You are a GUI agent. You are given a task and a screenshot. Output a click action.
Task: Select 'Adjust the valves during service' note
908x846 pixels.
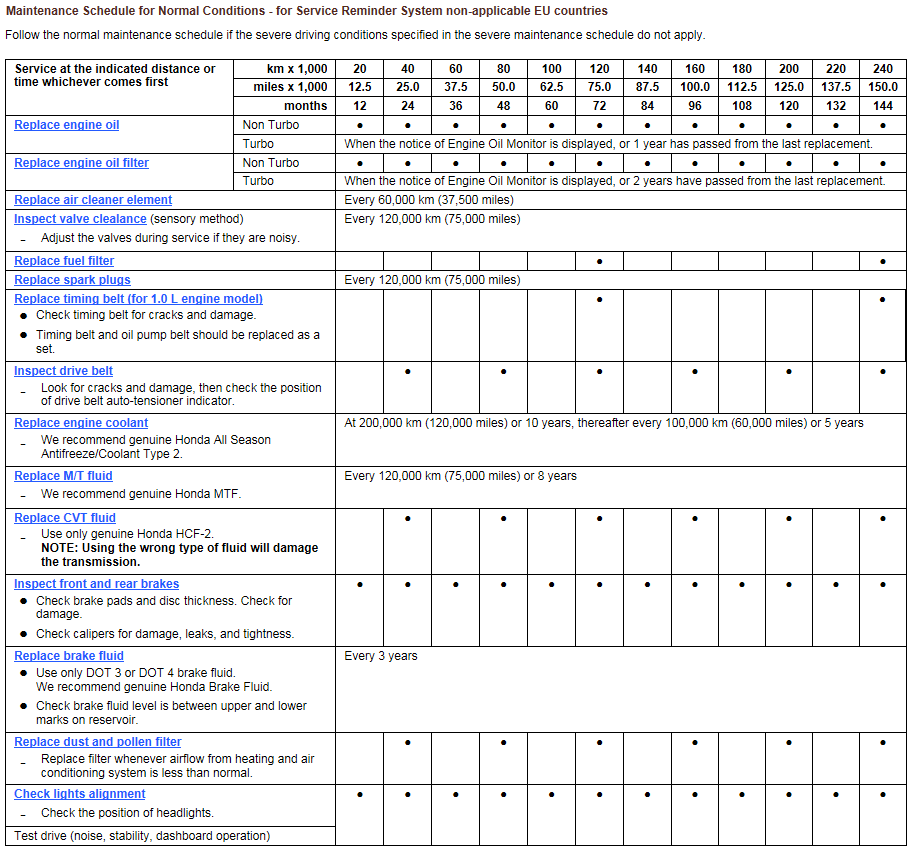tap(170, 238)
